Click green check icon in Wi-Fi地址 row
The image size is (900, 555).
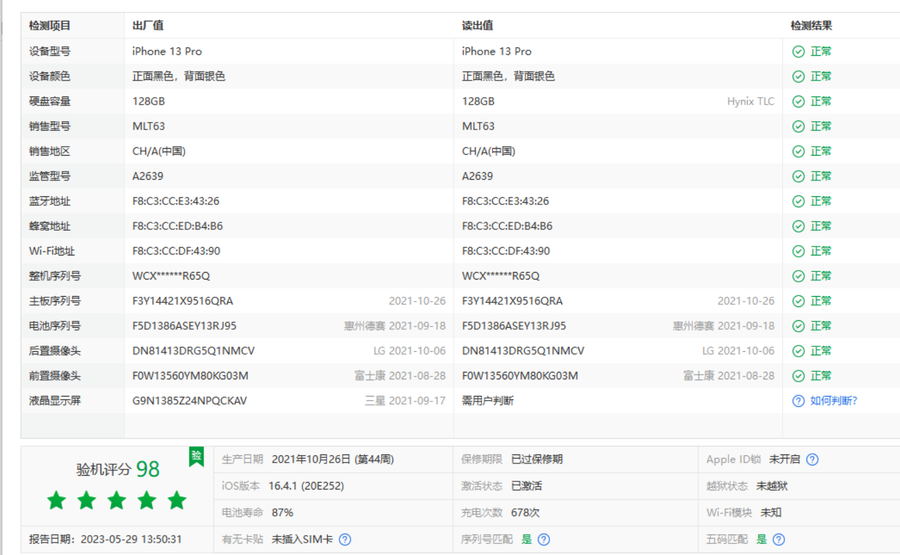pos(798,251)
